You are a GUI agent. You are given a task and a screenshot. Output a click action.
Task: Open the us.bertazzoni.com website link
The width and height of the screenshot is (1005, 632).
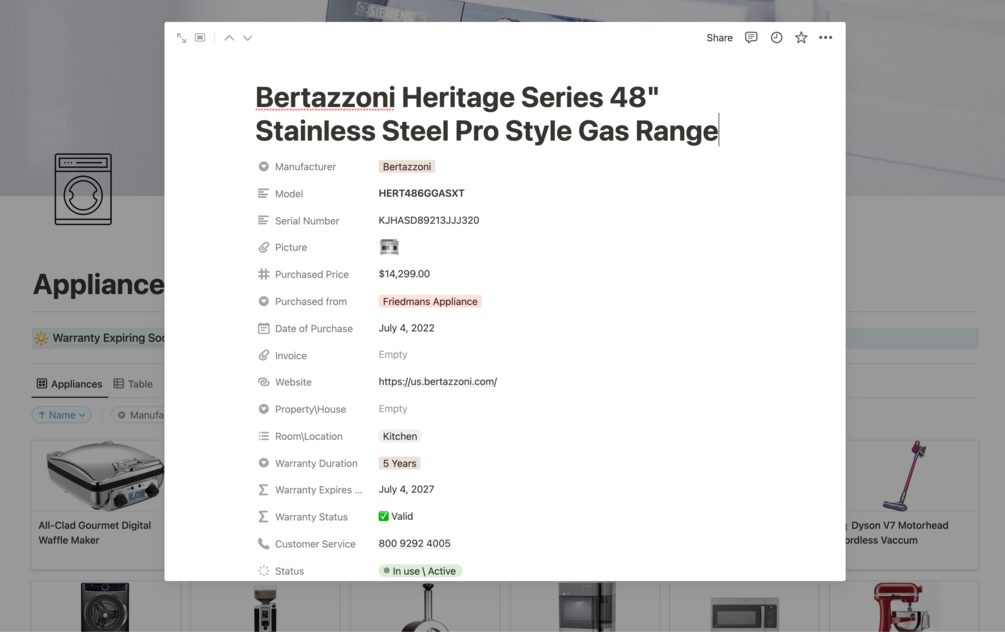point(437,382)
